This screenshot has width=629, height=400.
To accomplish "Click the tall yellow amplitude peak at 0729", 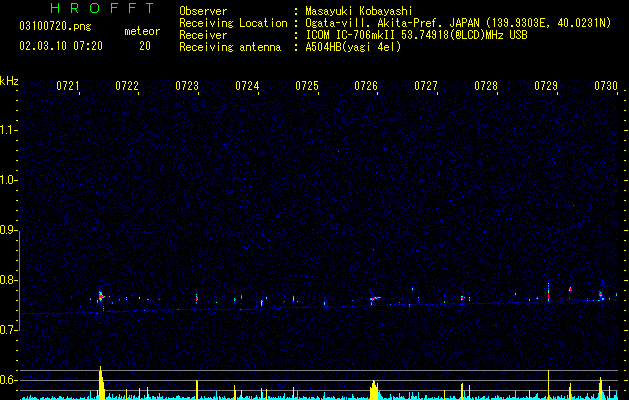I will pos(548,384).
